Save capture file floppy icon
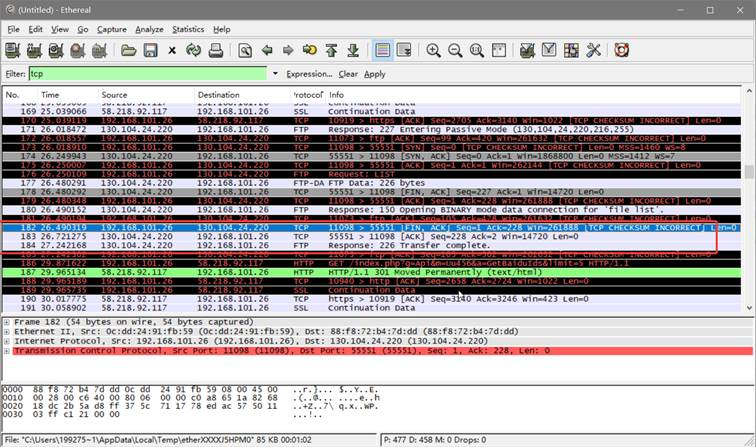This screenshot has width=756, height=447. coord(150,50)
